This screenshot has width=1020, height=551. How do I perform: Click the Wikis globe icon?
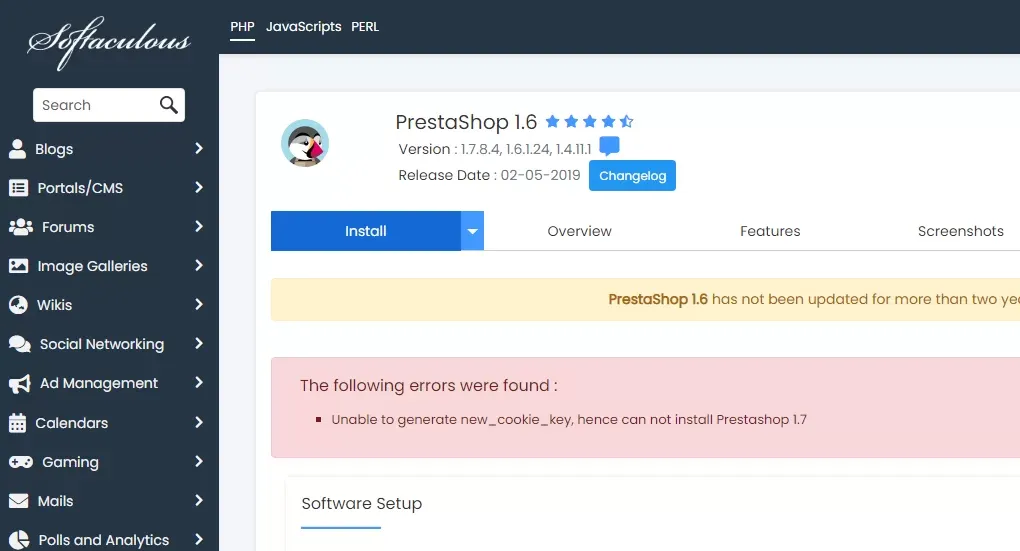[x=18, y=304]
